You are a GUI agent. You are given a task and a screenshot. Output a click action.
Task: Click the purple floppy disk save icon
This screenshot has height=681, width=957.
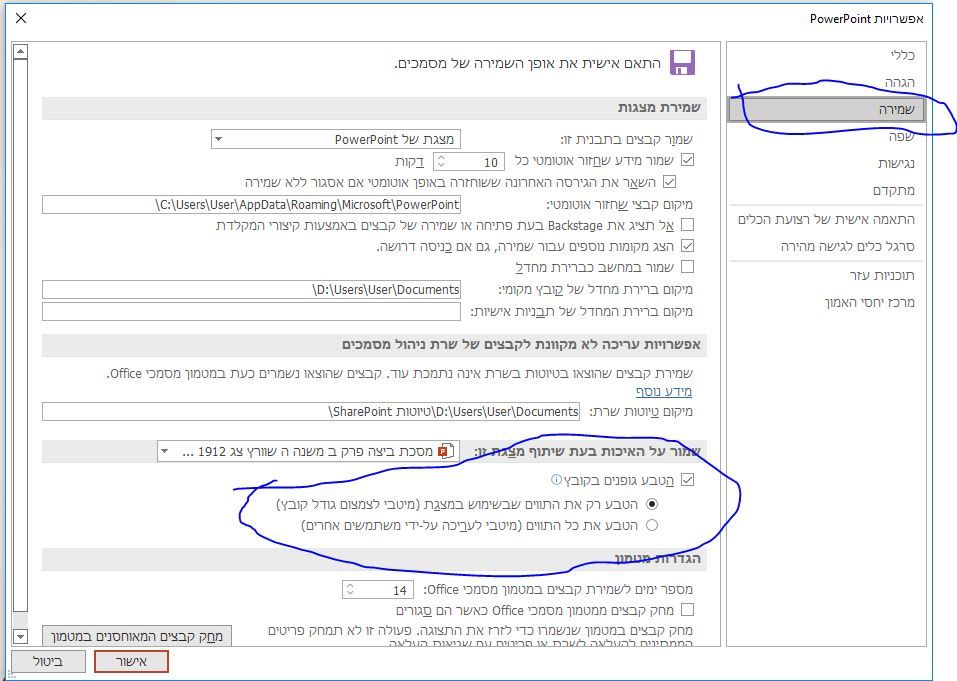pyautogui.click(x=682, y=62)
